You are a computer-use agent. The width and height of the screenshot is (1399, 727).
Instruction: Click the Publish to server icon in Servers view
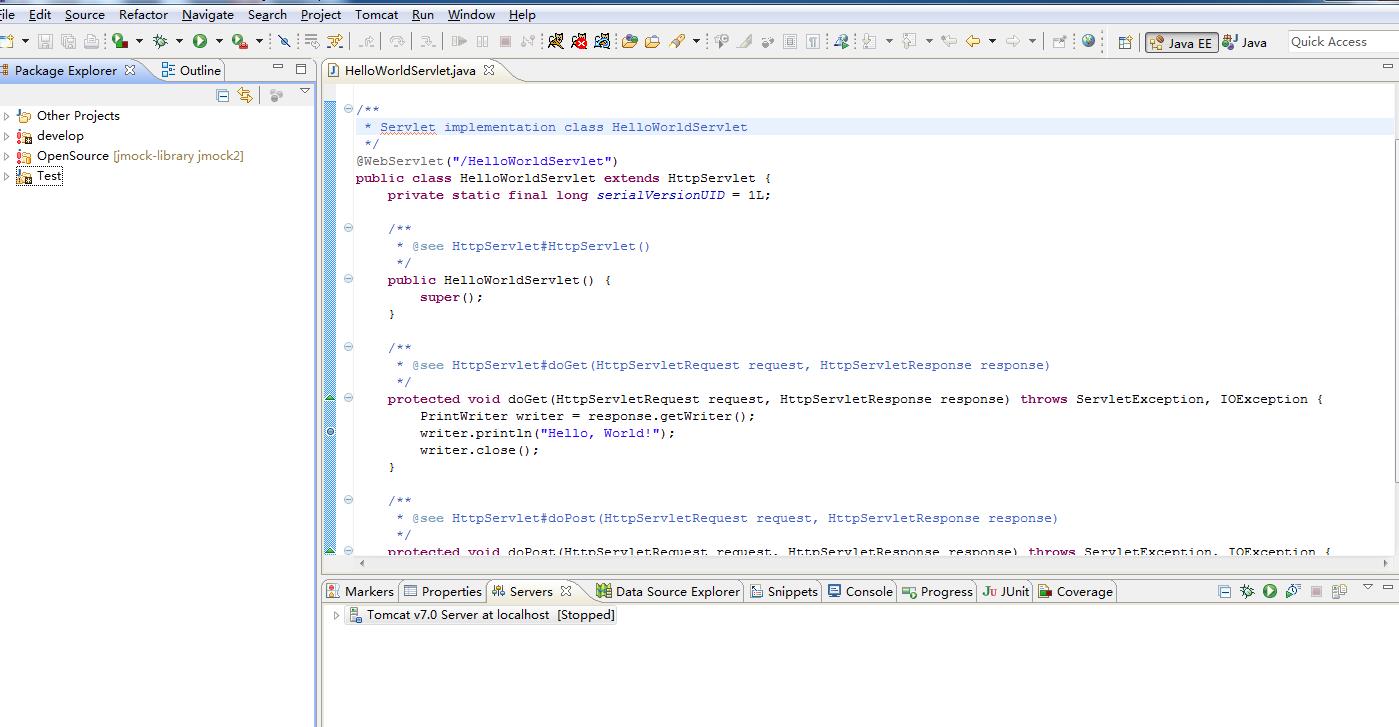pos(1339,591)
